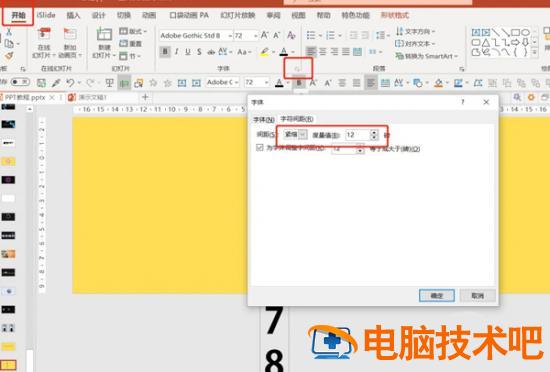Click the cut scissors icon

[9, 32]
